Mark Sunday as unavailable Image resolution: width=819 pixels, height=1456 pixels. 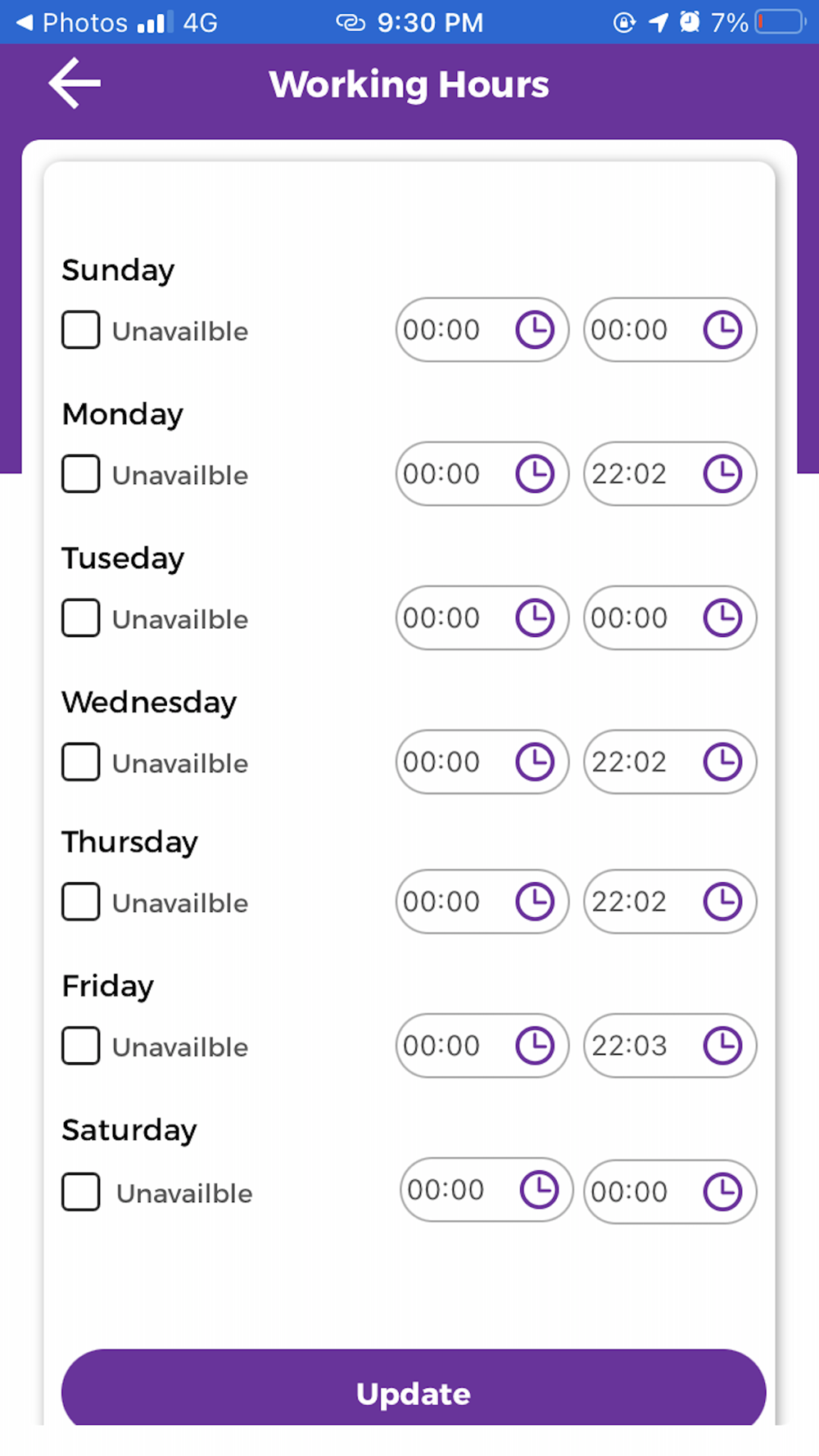click(x=81, y=330)
